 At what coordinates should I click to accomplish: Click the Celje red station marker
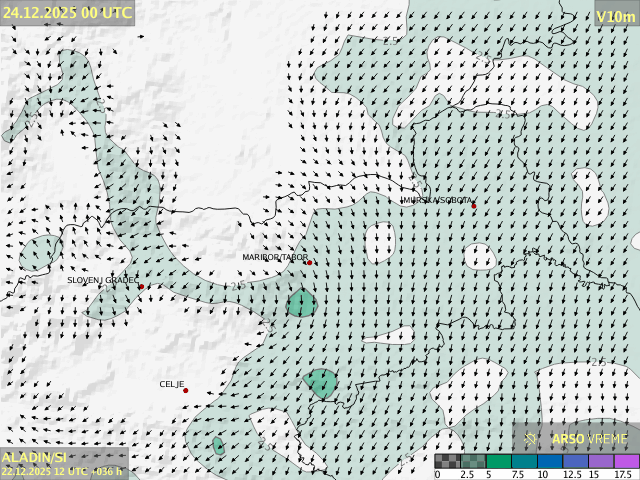[185, 390]
